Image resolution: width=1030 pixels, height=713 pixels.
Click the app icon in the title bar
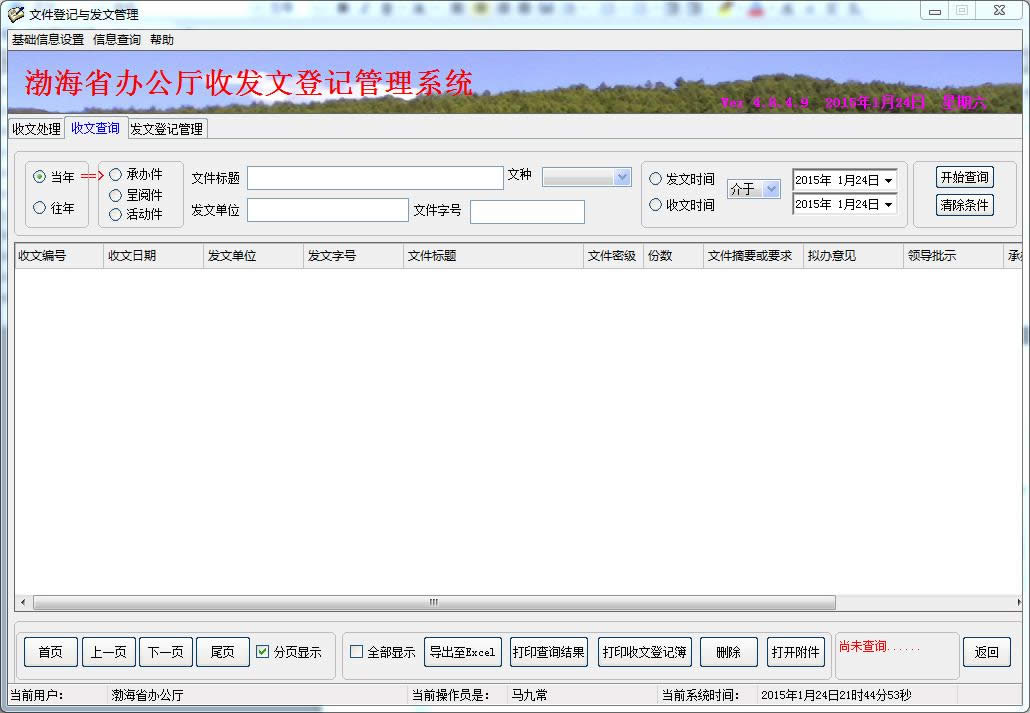click(x=16, y=14)
